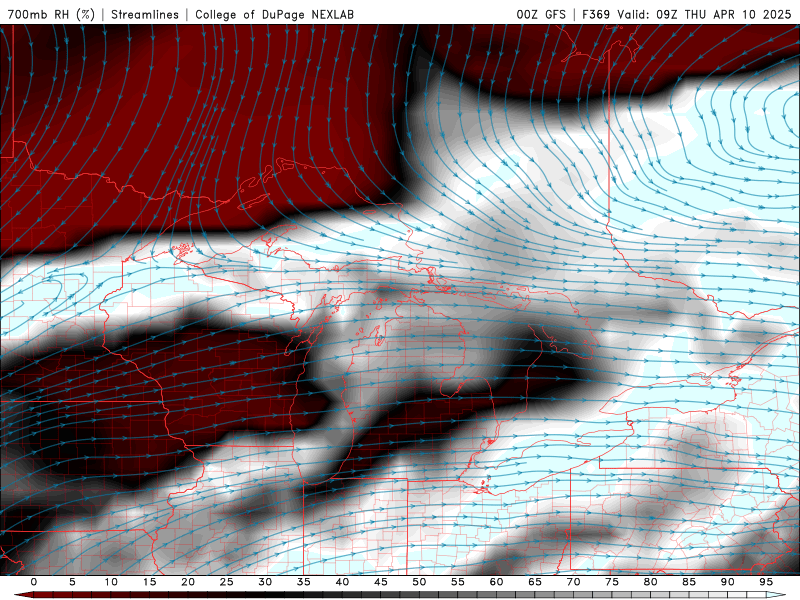The height and width of the screenshot is (600, 800).
Task: Click the "10" value on color scale
Action: tap(111, 582)
